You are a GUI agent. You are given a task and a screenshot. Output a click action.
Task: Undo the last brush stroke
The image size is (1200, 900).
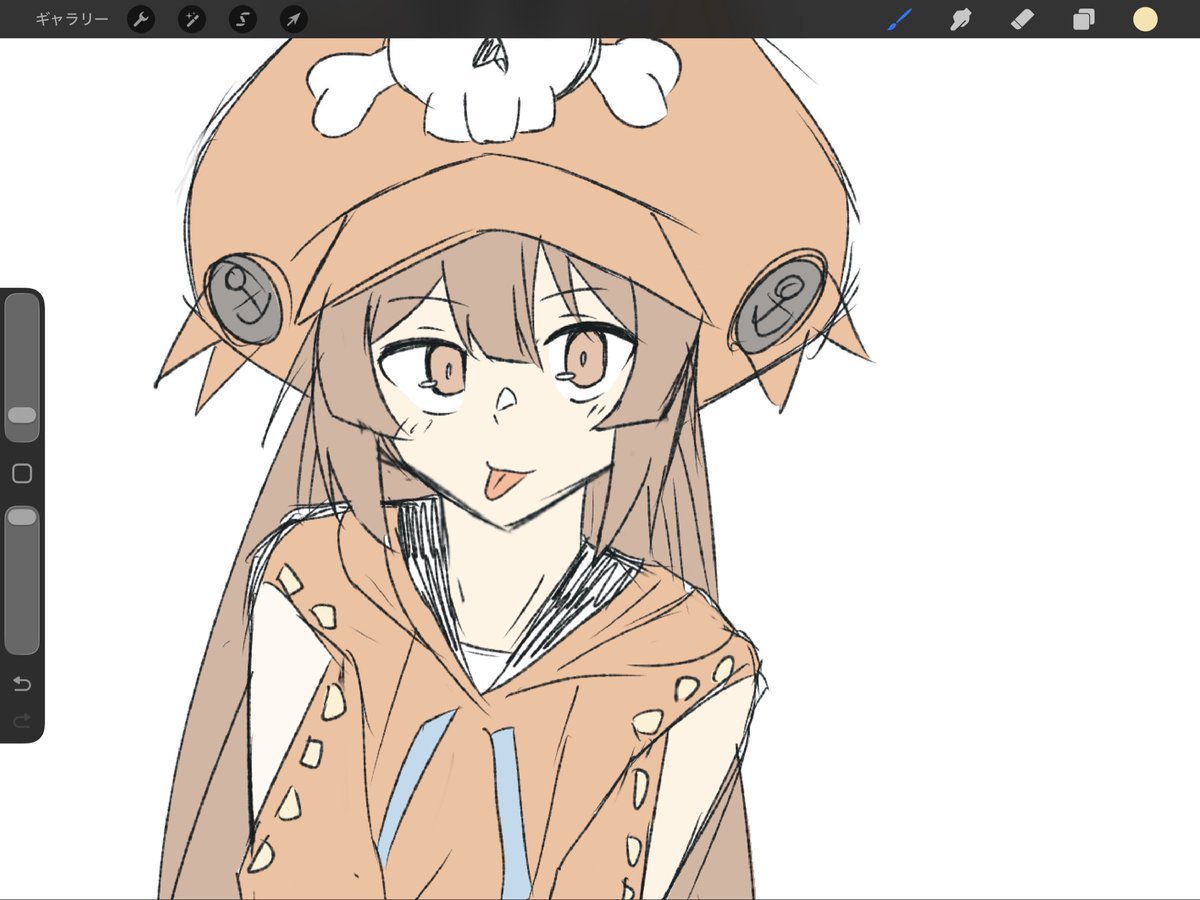coord(22,684)
